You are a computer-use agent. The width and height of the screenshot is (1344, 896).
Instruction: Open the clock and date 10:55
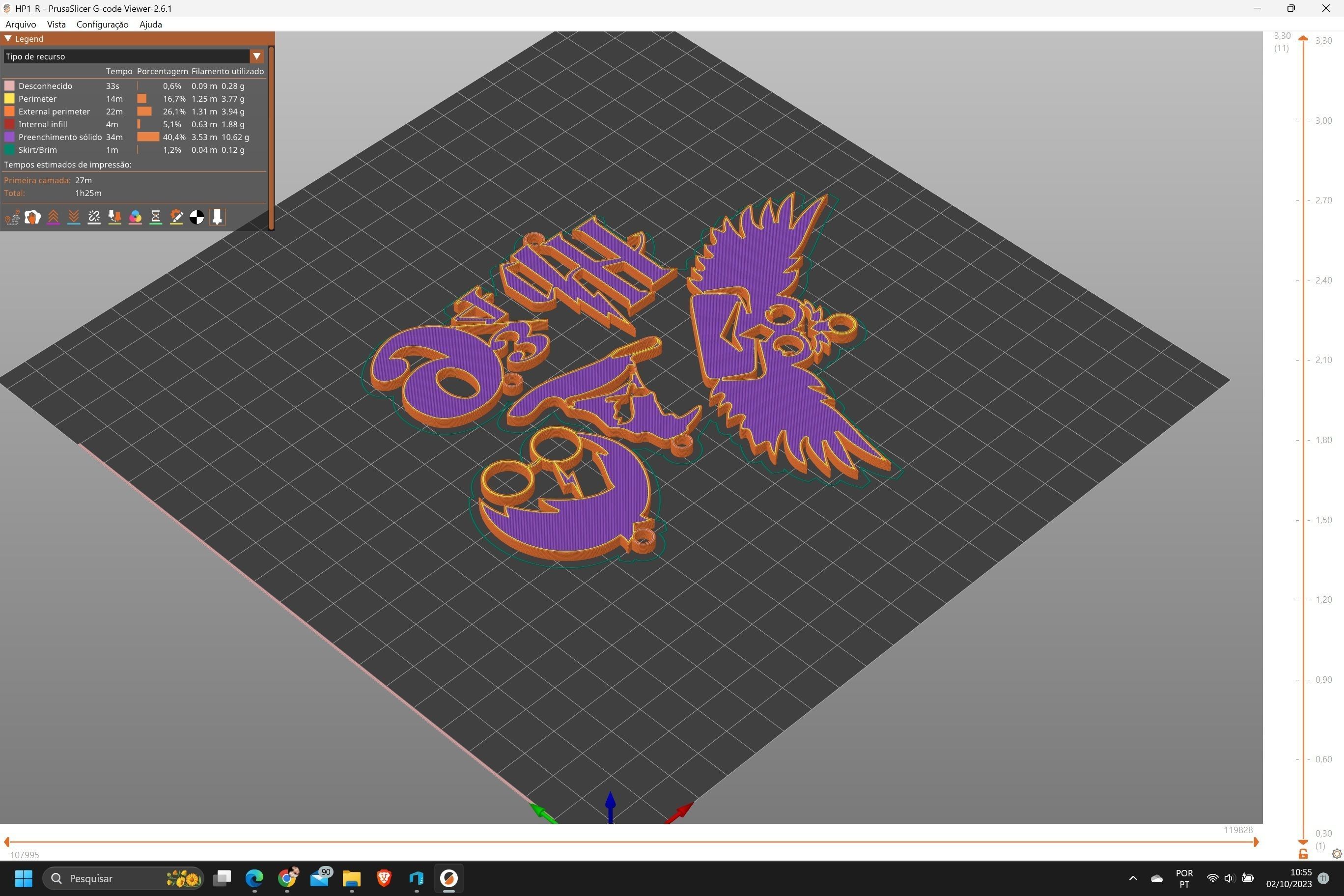coord(1288,878)
